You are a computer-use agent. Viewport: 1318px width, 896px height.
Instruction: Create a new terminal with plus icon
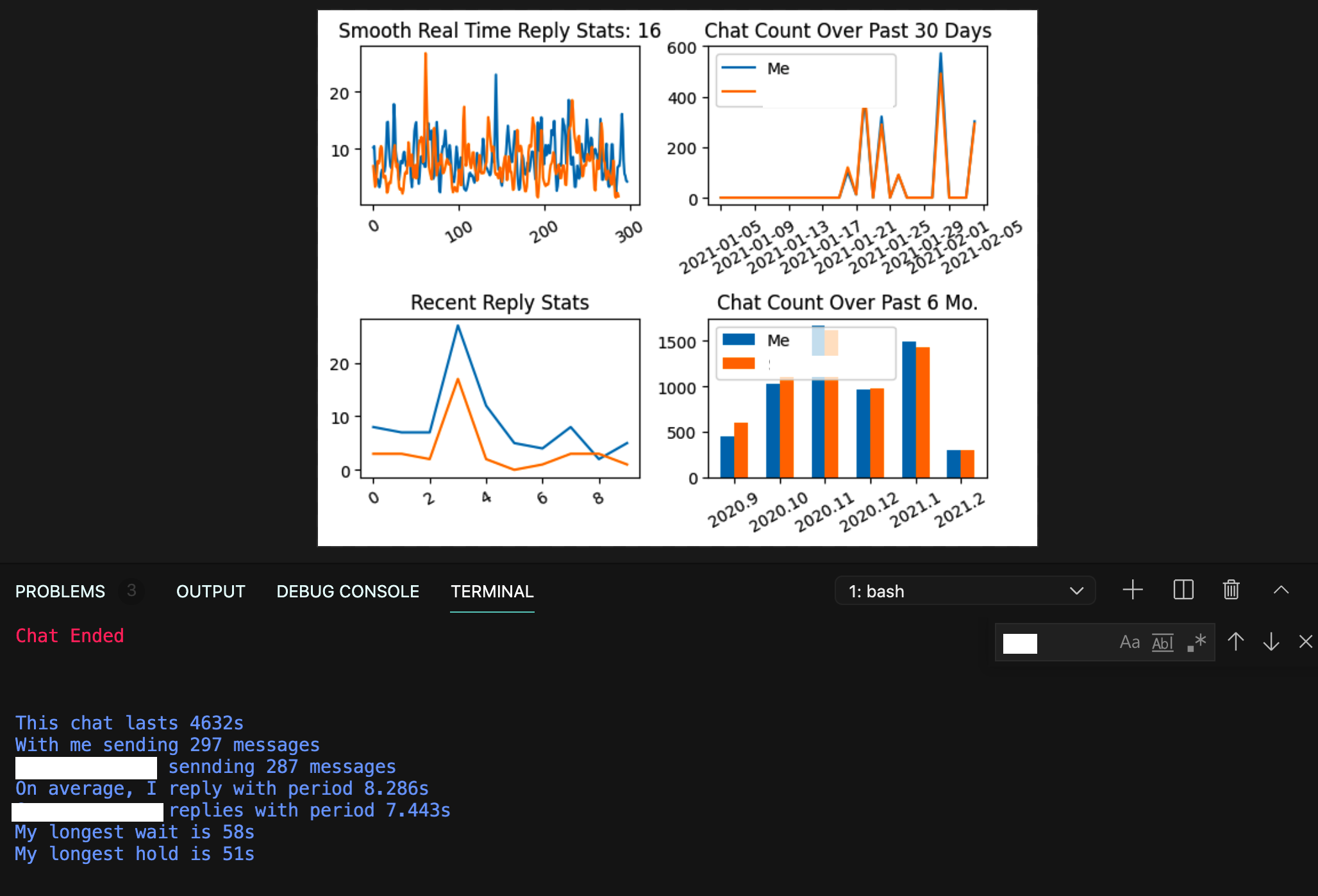click(1133, 590)
